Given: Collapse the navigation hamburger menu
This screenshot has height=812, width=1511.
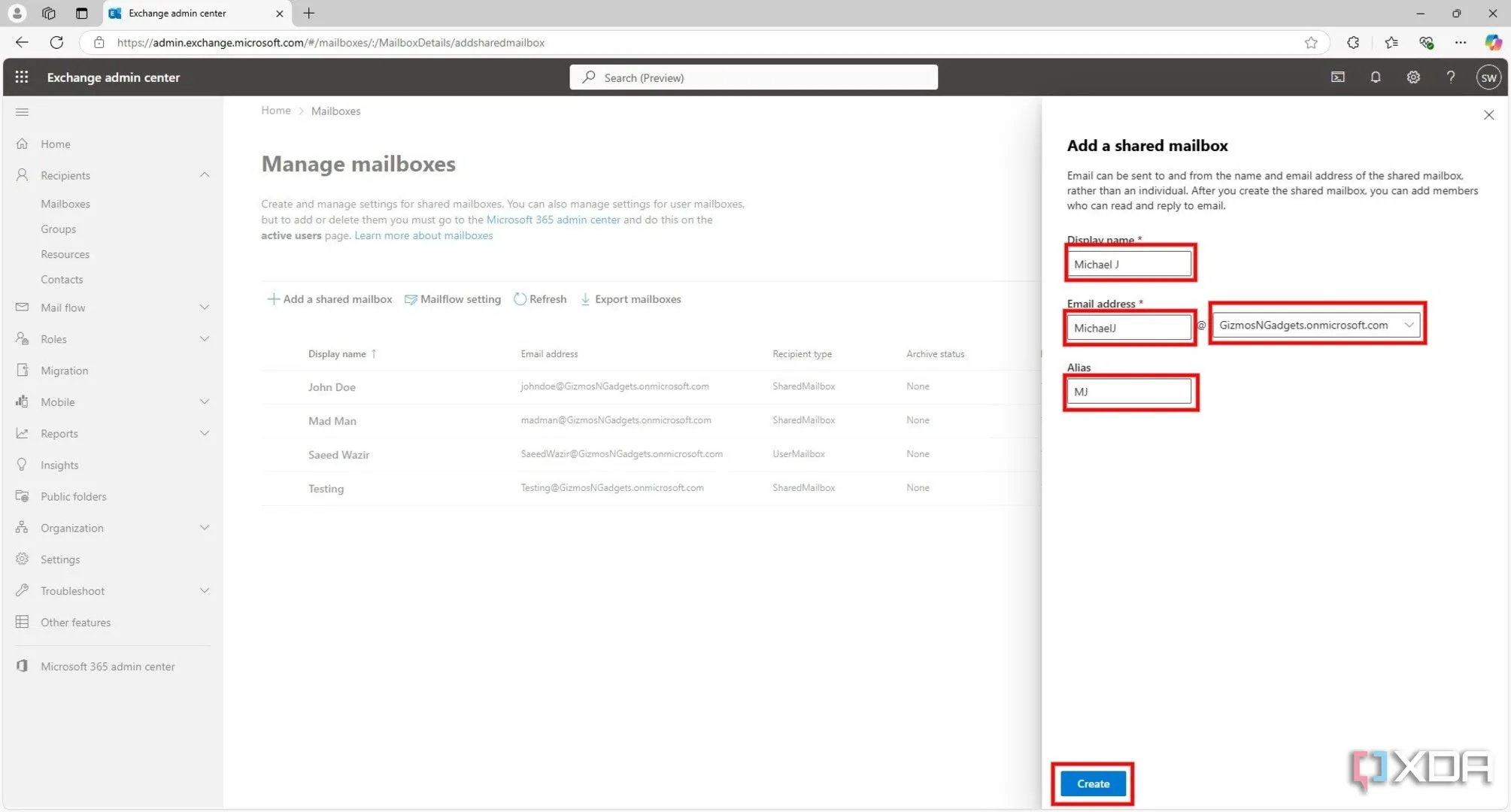Looking at the screenshot, I should (x=22, y=112).
